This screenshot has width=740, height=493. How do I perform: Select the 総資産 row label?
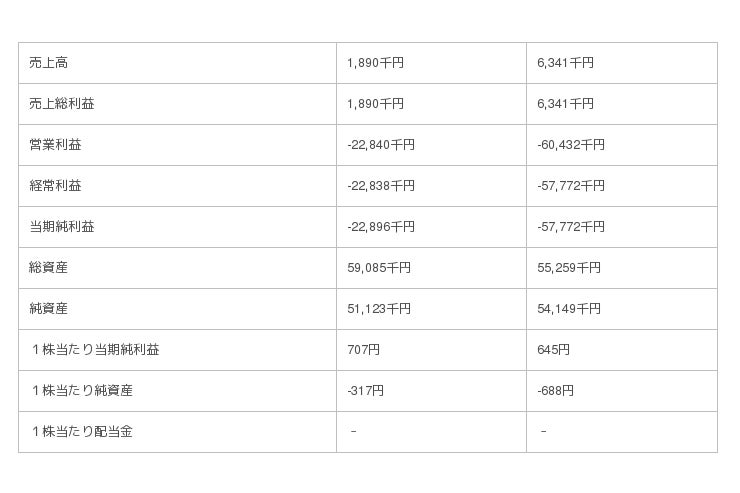49,268
